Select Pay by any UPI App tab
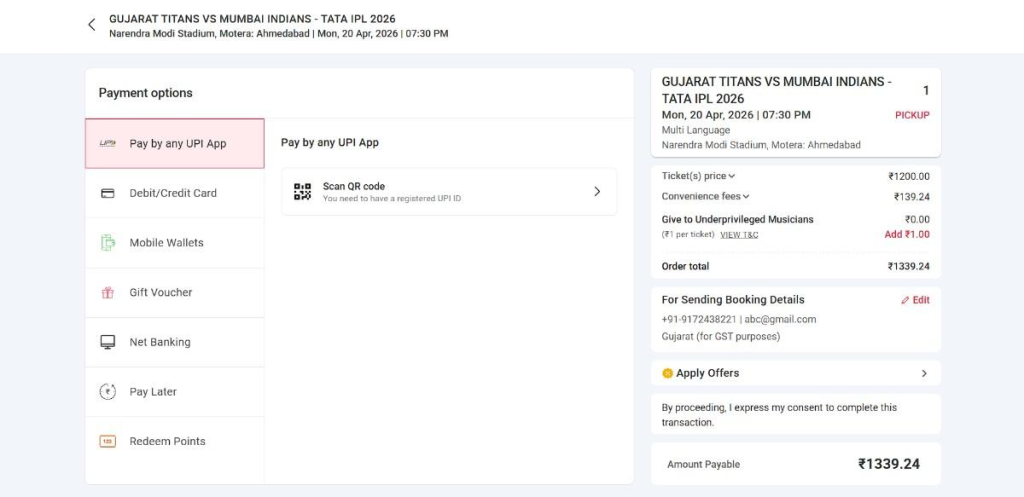 pyautogui.click(x=176, y=144)
